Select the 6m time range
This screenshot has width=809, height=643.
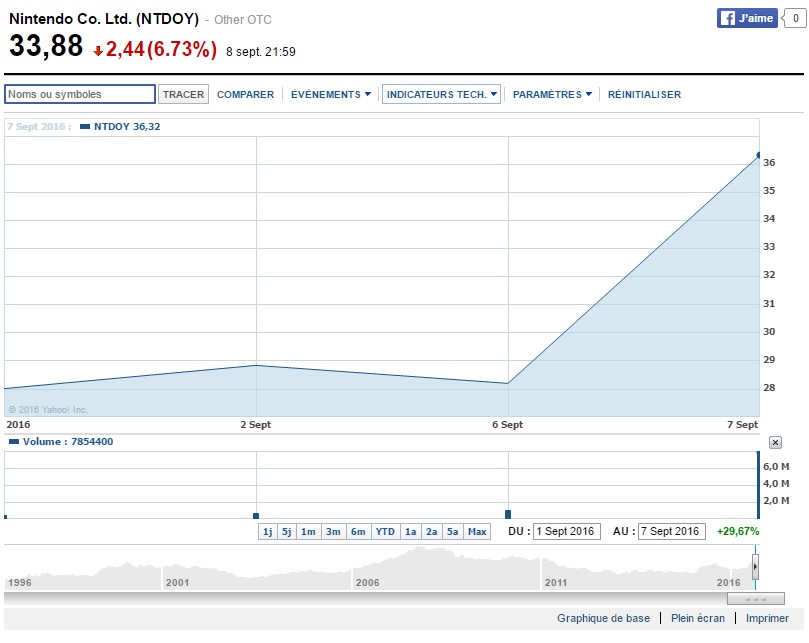359,532
